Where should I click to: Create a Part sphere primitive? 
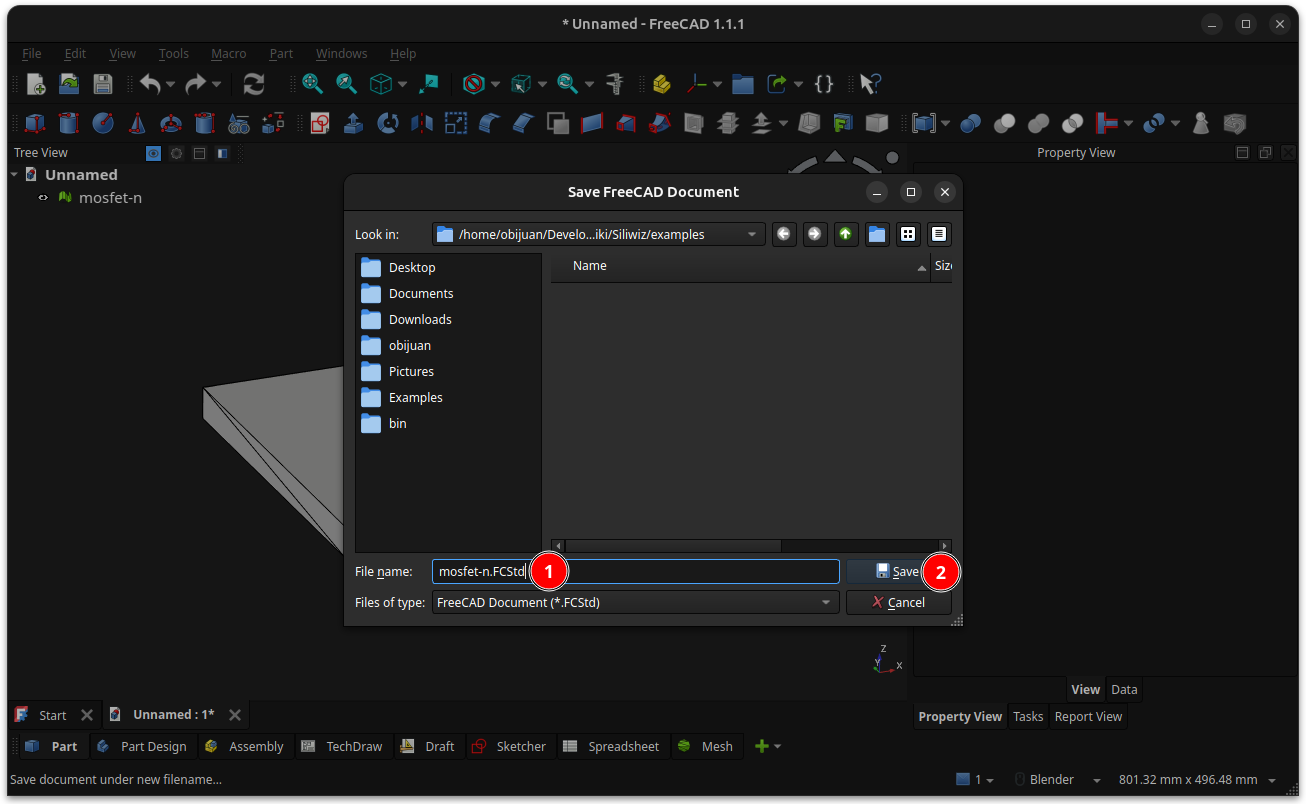[103, 123]
